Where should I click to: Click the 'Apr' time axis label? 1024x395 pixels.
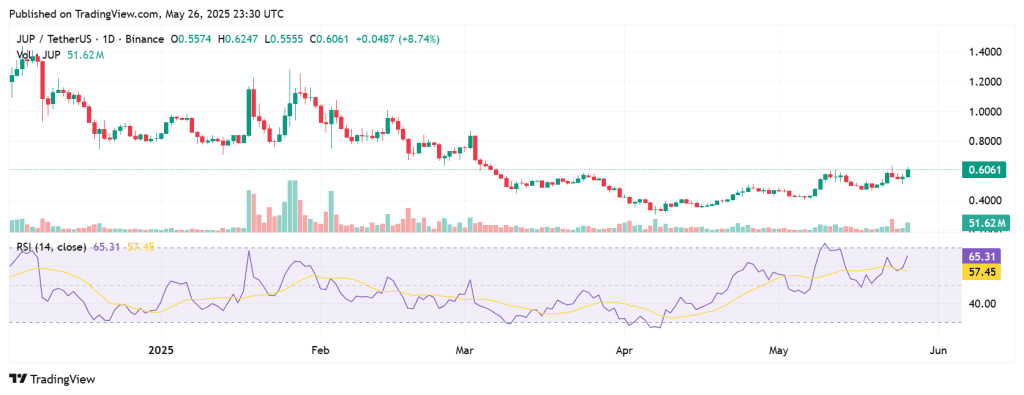click(x=624, y=350)
